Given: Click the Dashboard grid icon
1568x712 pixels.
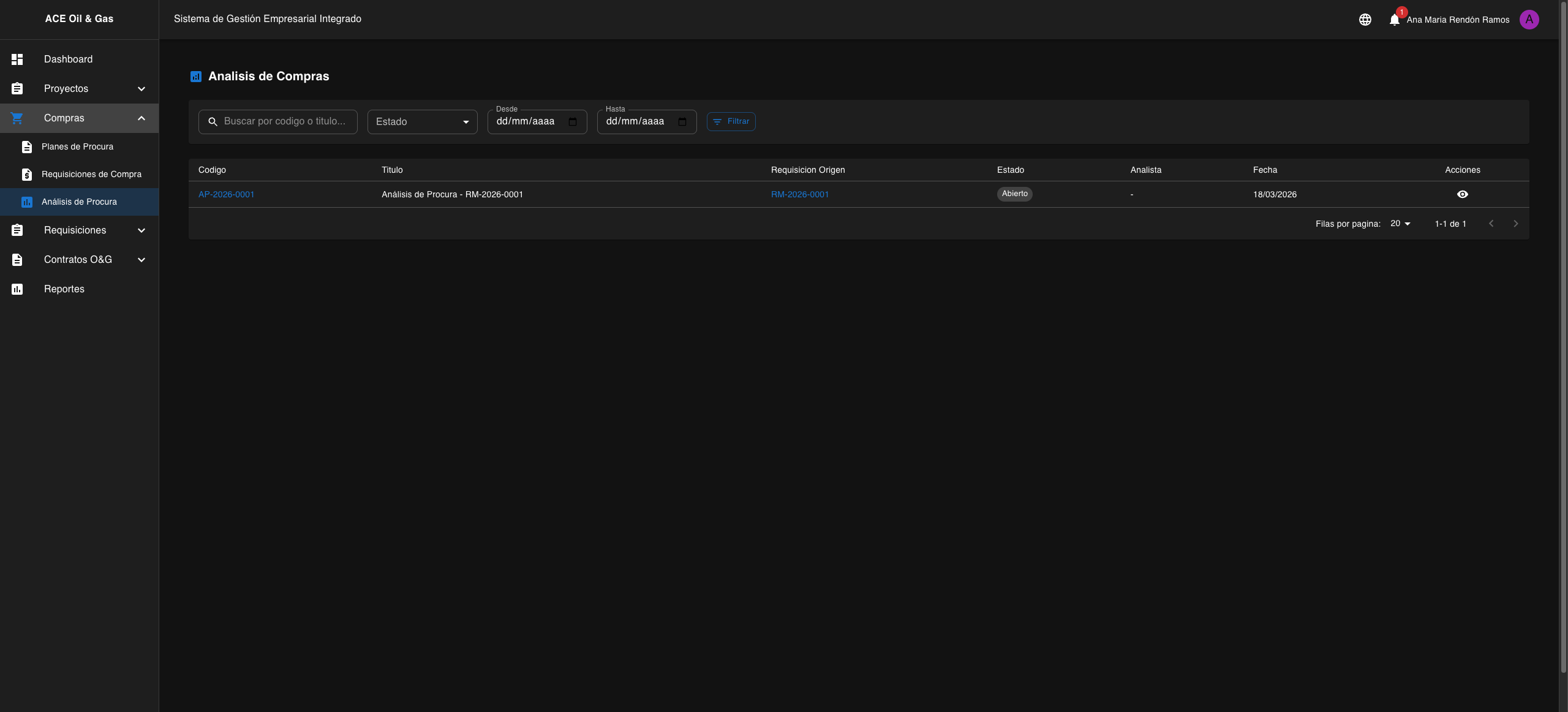Looking at the screenshot, I should pos(17,59).
